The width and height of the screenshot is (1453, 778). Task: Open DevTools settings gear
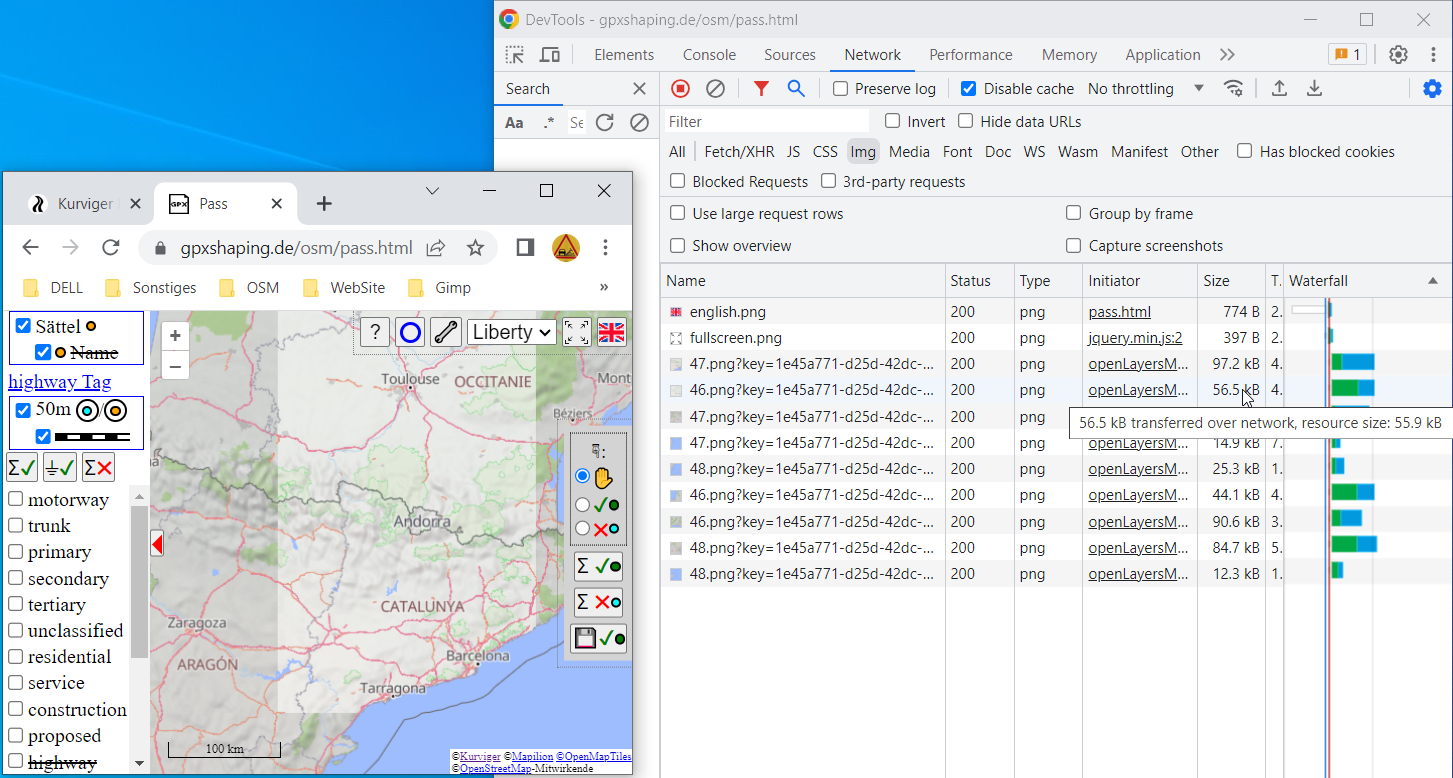[1398, 55]
